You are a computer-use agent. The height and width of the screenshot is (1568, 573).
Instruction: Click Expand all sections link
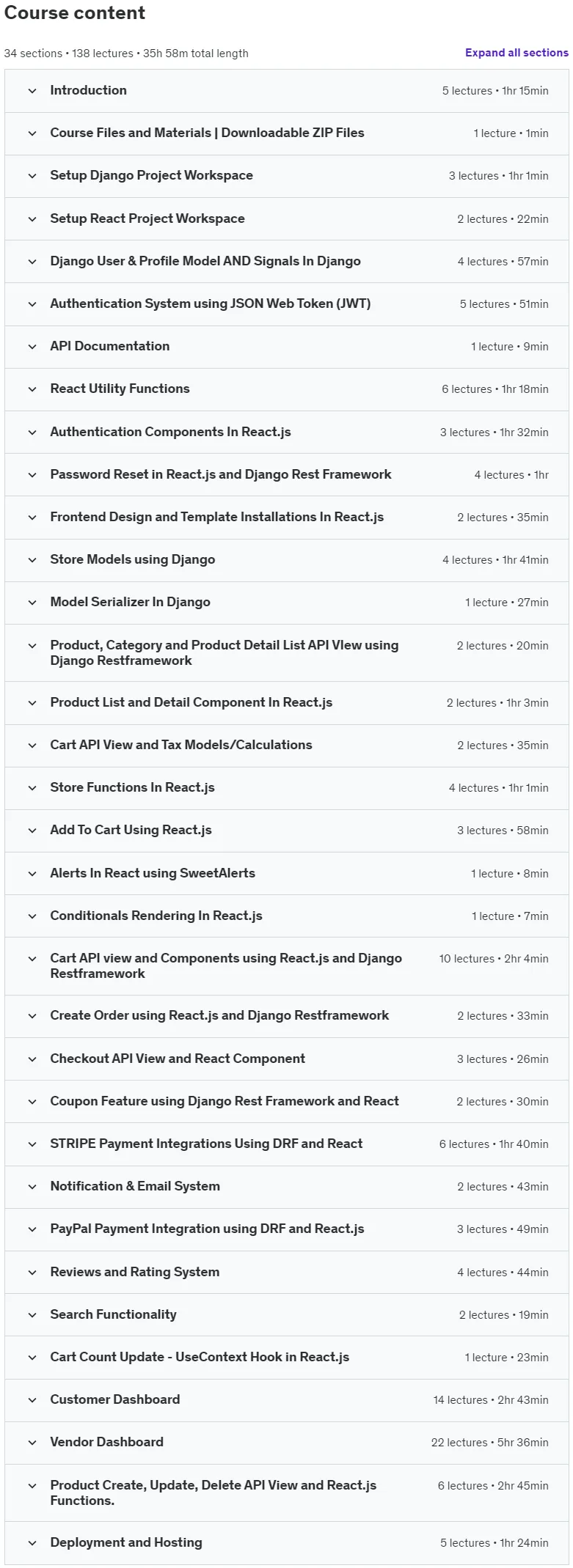[x=517, y=53]
